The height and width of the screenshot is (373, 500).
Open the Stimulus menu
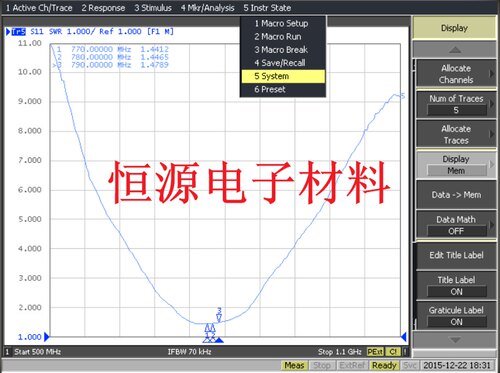point(153,8)
